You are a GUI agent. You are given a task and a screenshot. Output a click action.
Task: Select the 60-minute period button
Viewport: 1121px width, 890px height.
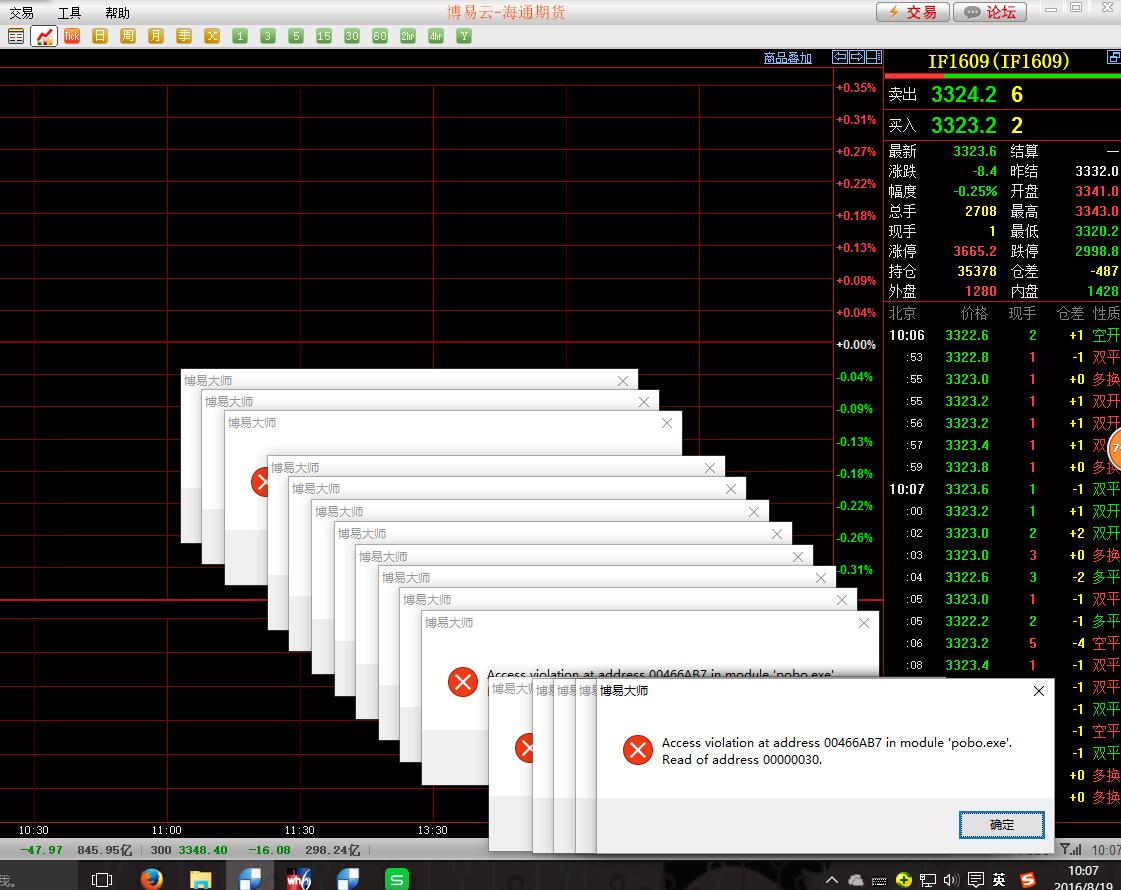pyautogui.click(x=380, y=36)
